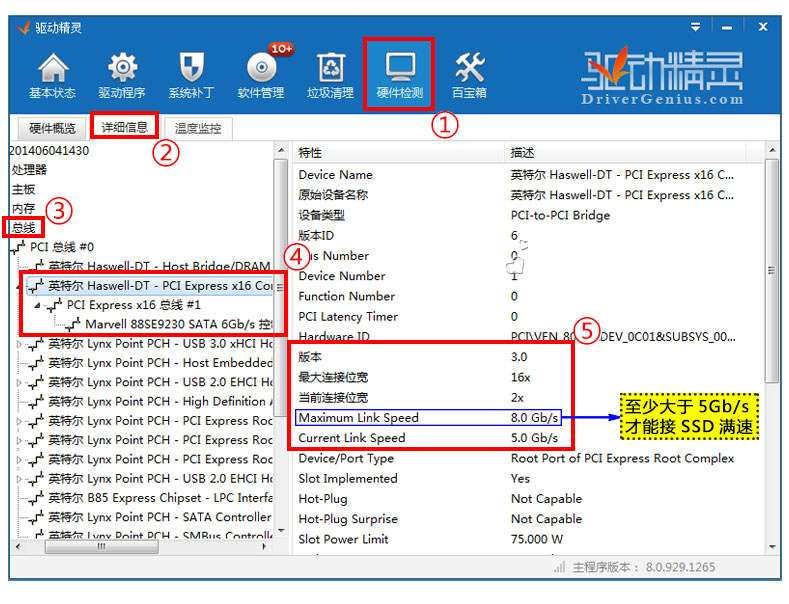Select Haswell-DT Host Bridge/DRAM item
789x604 pixels.
pos(159,266)
